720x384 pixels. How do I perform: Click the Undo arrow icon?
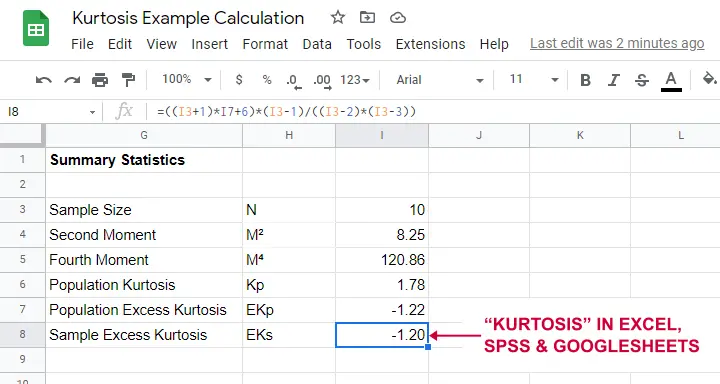click(x=44, y=80)
